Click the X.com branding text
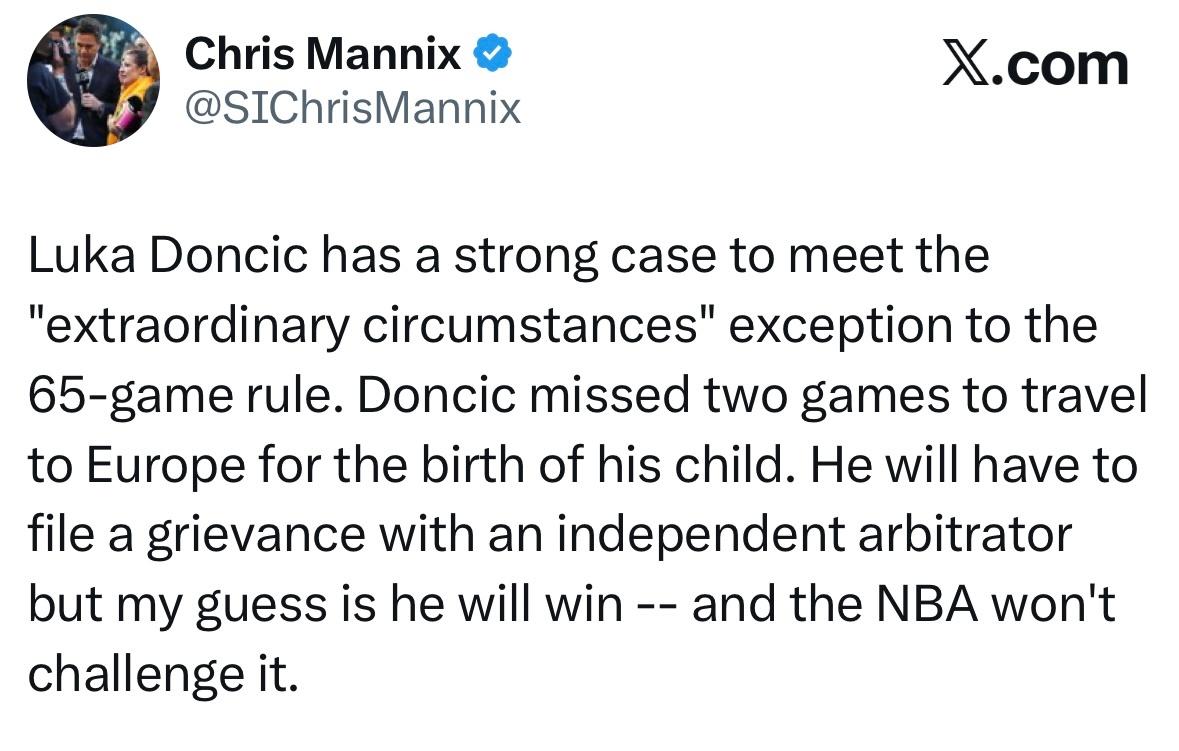The image size is (1179, 751). (1037, 62)
